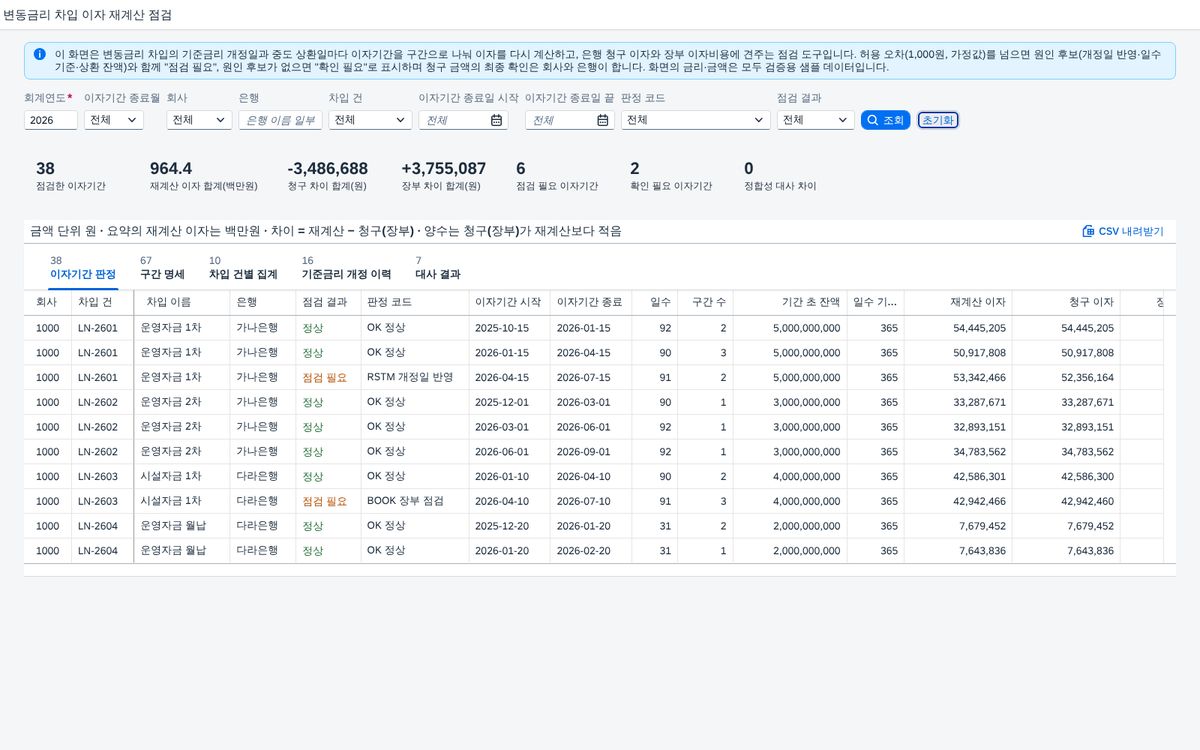
Task: Open the 대사 결과 tab
Action: 438,267
